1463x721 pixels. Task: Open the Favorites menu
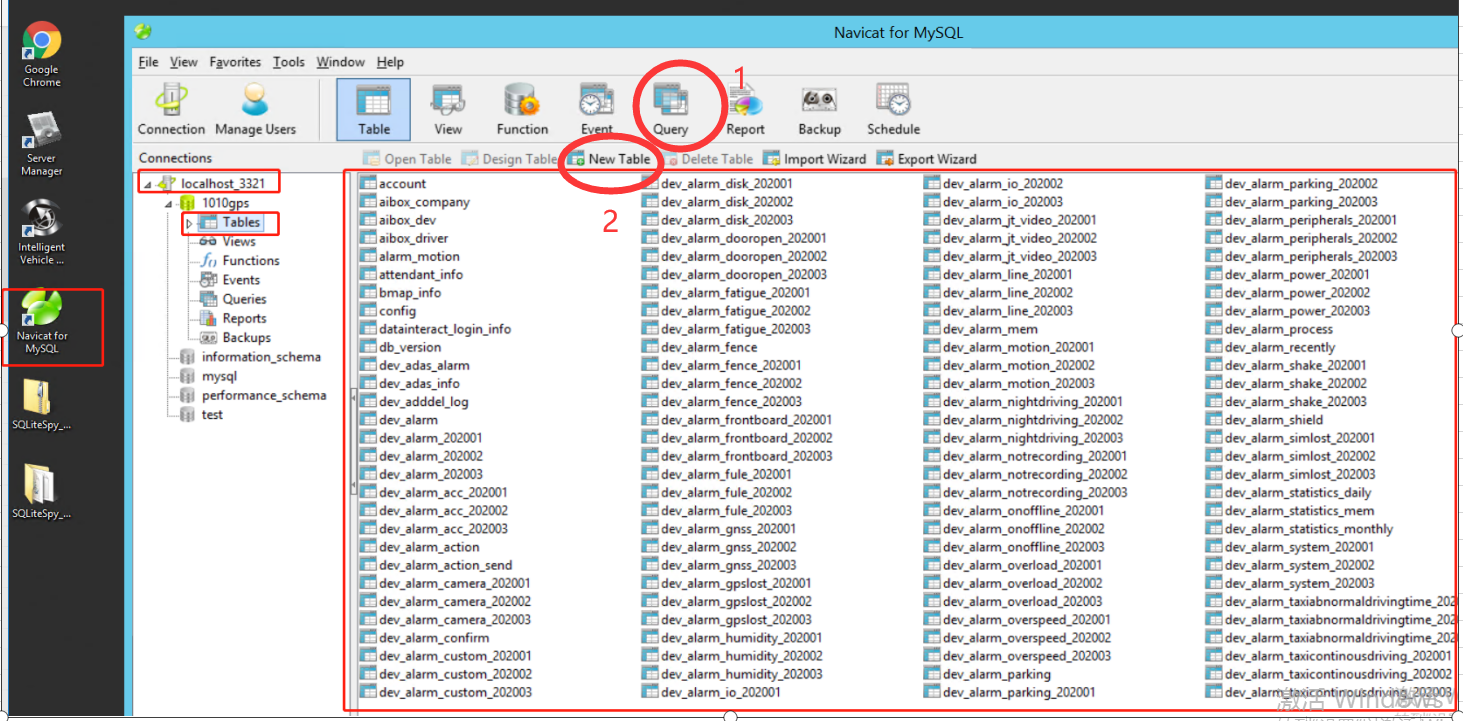235,62
